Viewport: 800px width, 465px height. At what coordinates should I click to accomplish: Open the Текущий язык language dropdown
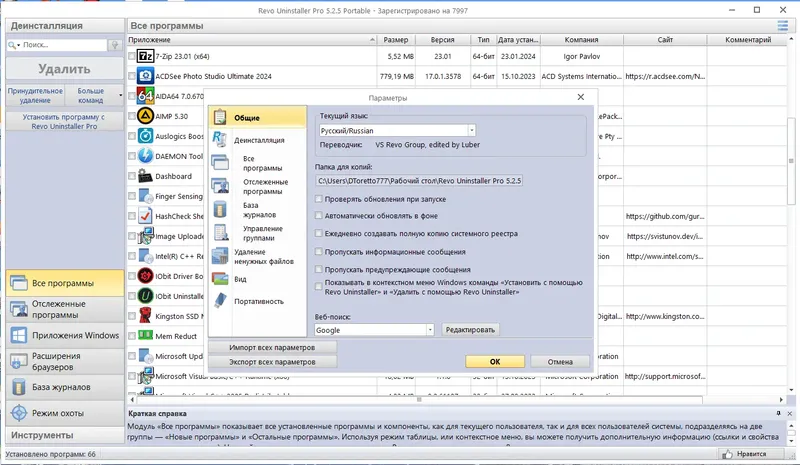pos(472,131)
